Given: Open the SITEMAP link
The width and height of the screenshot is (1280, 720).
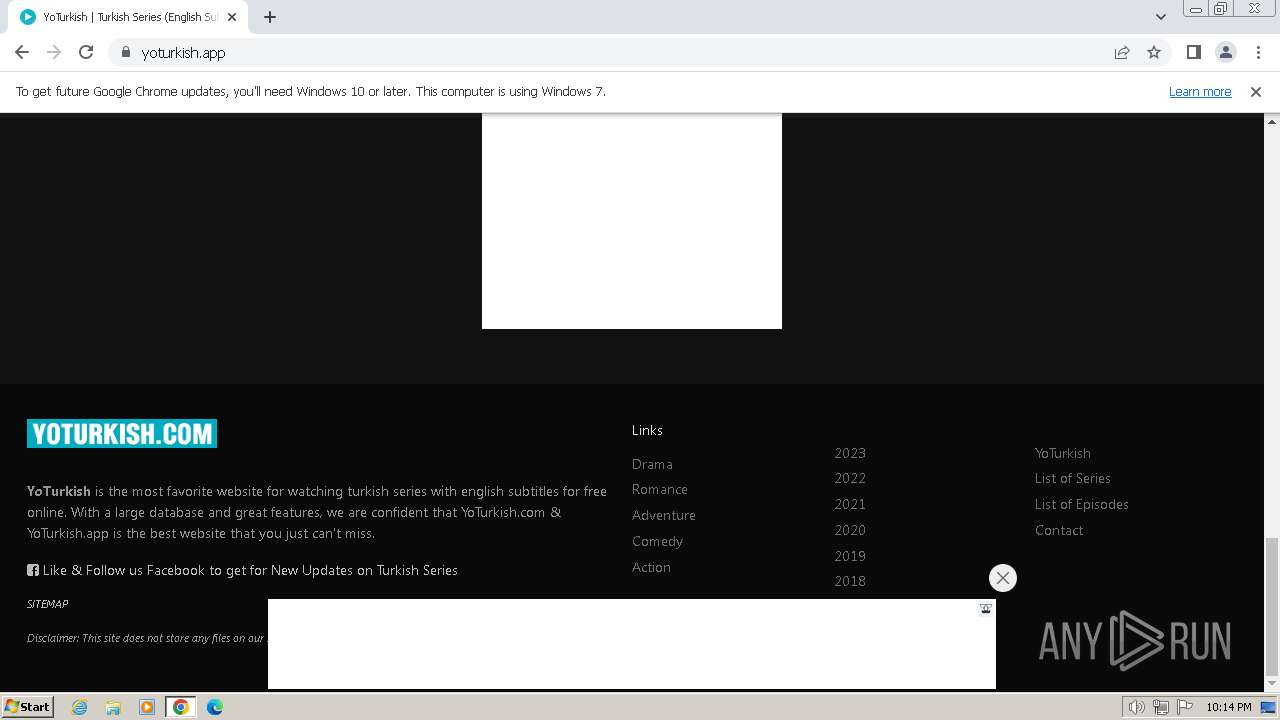Looking at the screenshot, I should tap(47, 604).
